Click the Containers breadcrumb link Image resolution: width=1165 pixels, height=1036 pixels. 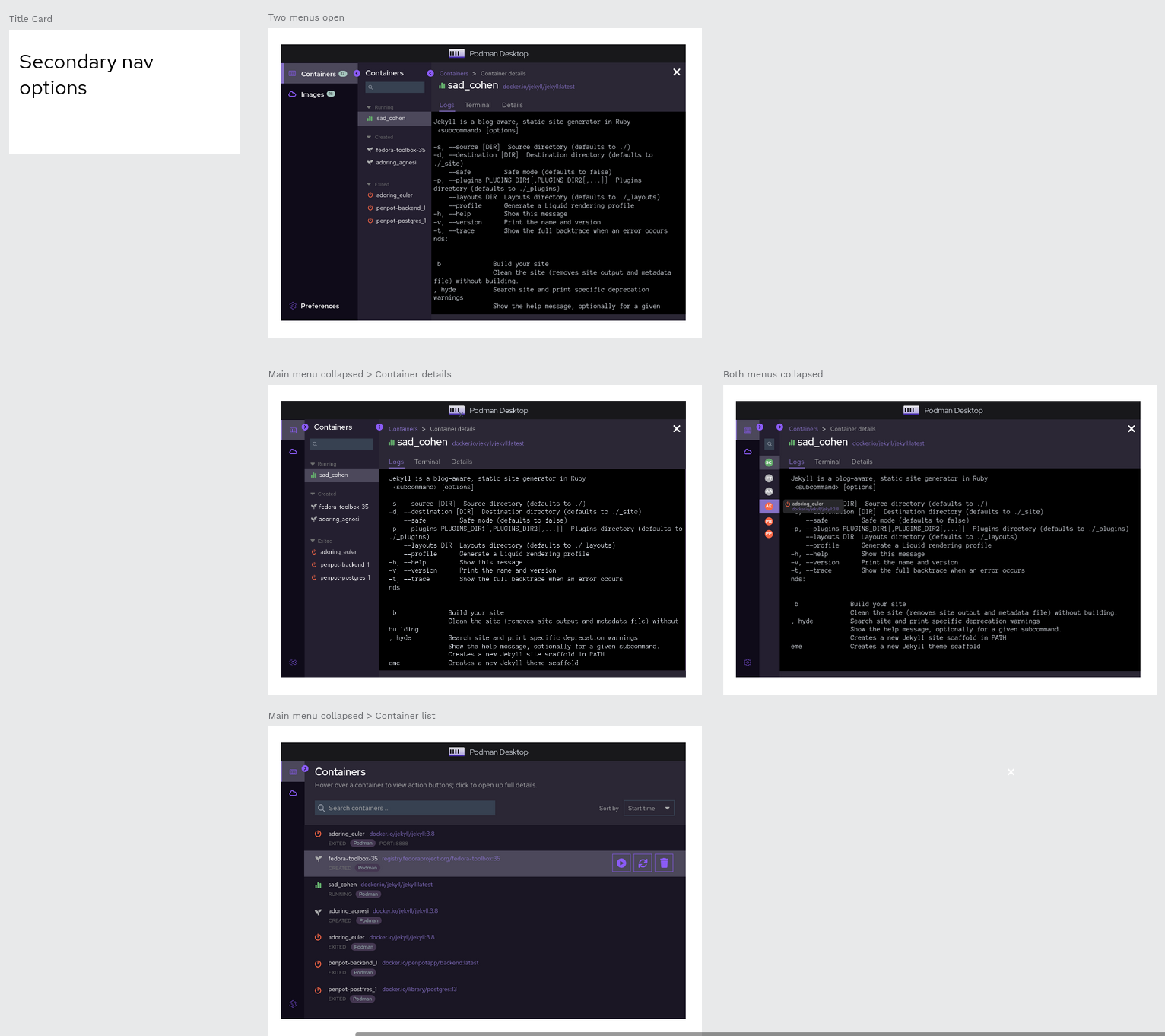(453, 73)
